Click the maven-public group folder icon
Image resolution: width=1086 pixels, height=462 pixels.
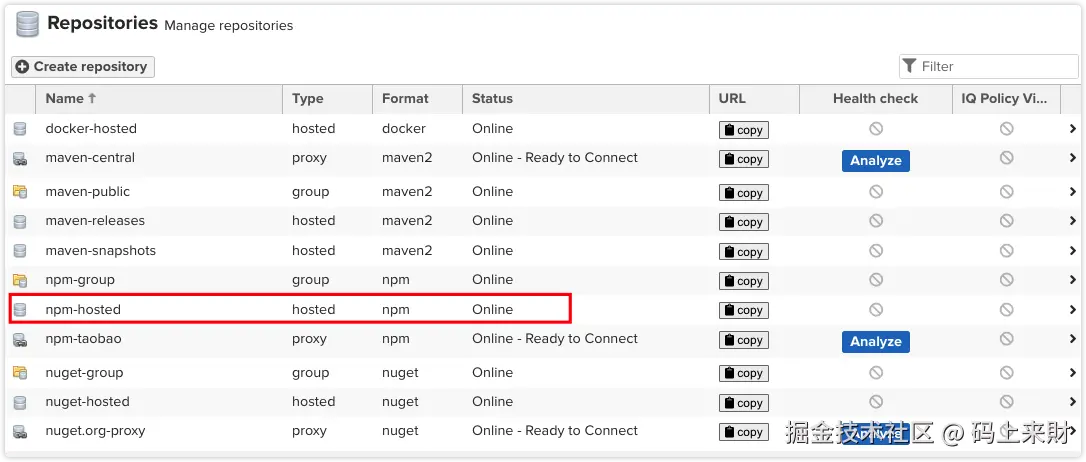[x=20, y=192]
